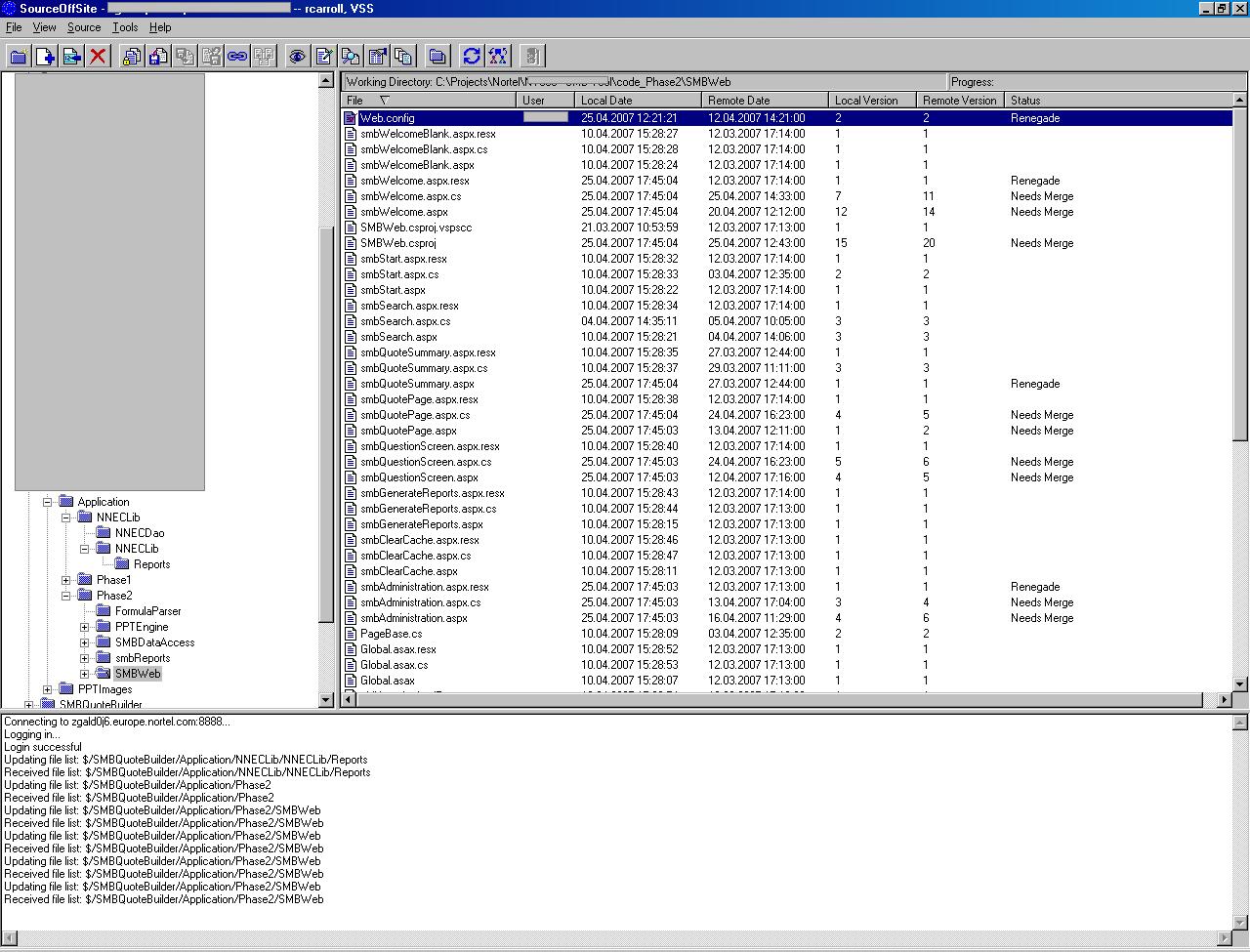Click the new project folder toolbar icon
Screen dimensions: 1250x952
pos(19,57)
